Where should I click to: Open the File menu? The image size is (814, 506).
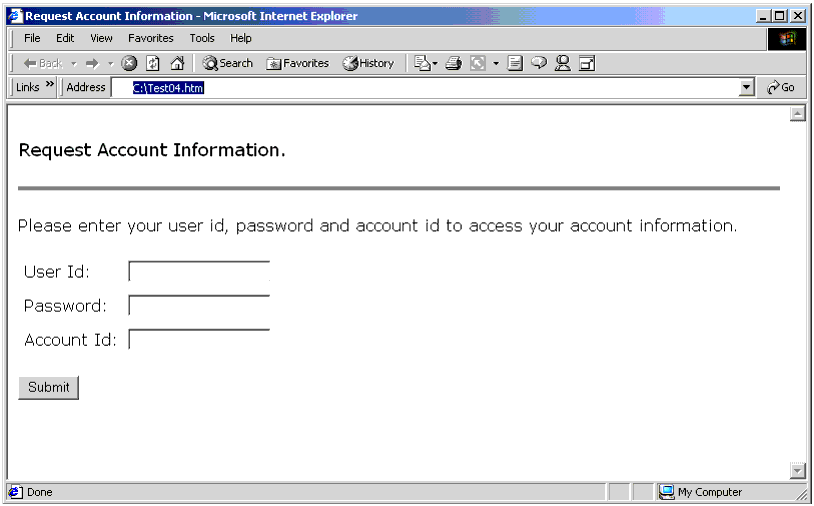click(32, 38)
